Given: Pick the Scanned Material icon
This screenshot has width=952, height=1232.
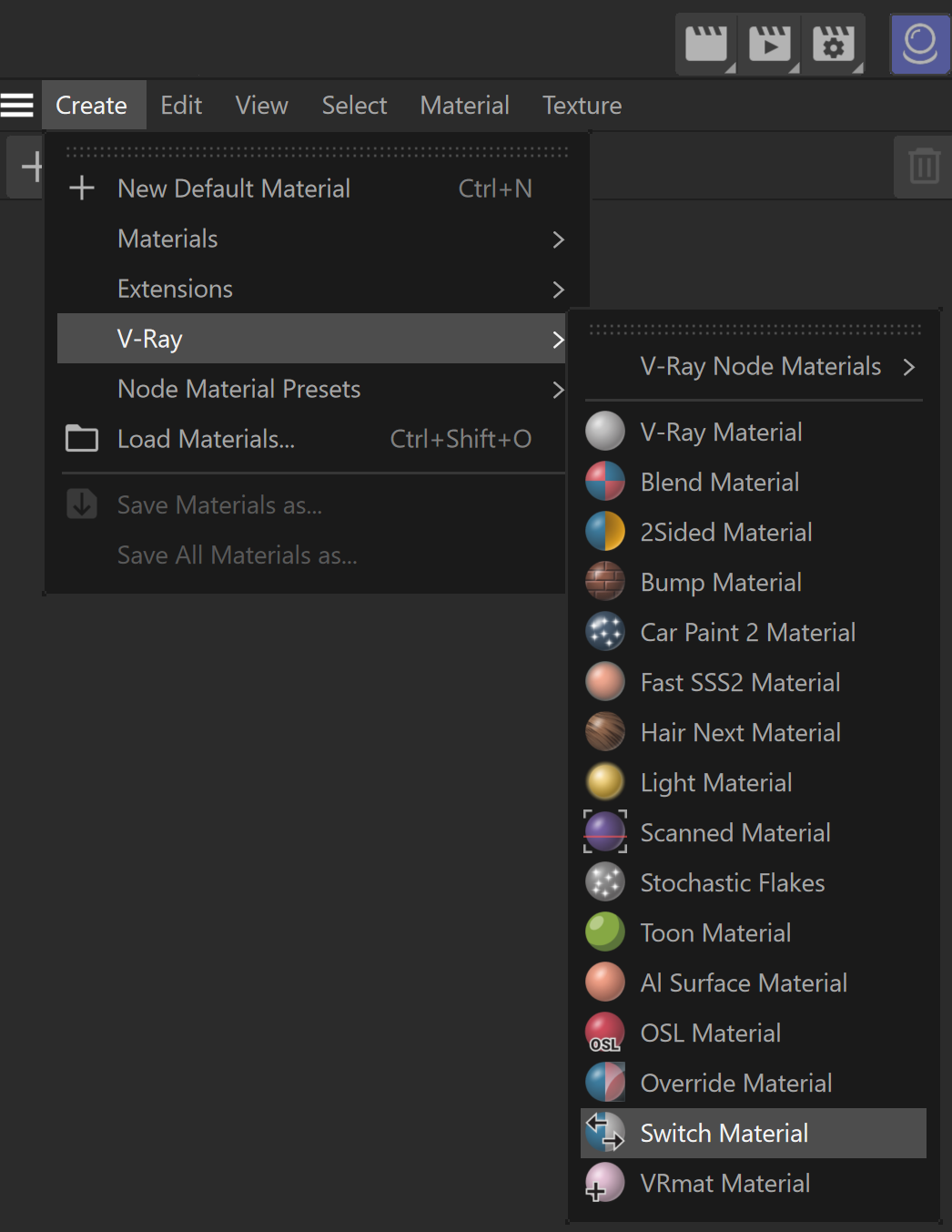Looking at the screenshot, I should [x=605, y=832].
